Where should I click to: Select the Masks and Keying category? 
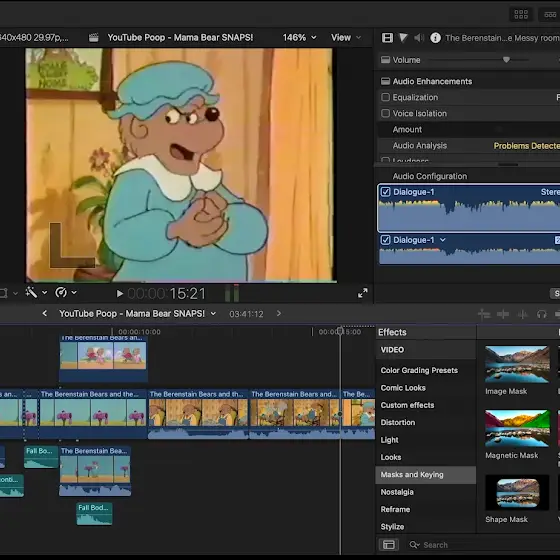[x=426, y=475]
